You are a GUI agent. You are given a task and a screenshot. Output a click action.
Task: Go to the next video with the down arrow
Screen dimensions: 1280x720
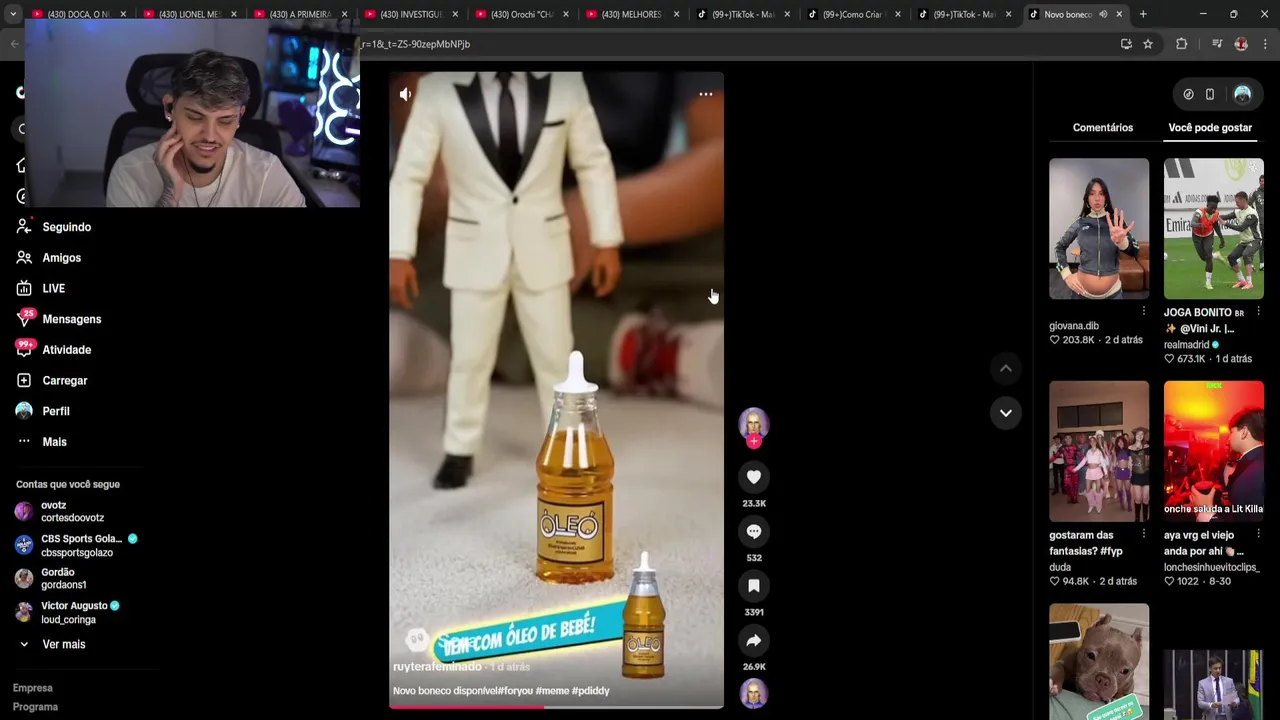1006,413
